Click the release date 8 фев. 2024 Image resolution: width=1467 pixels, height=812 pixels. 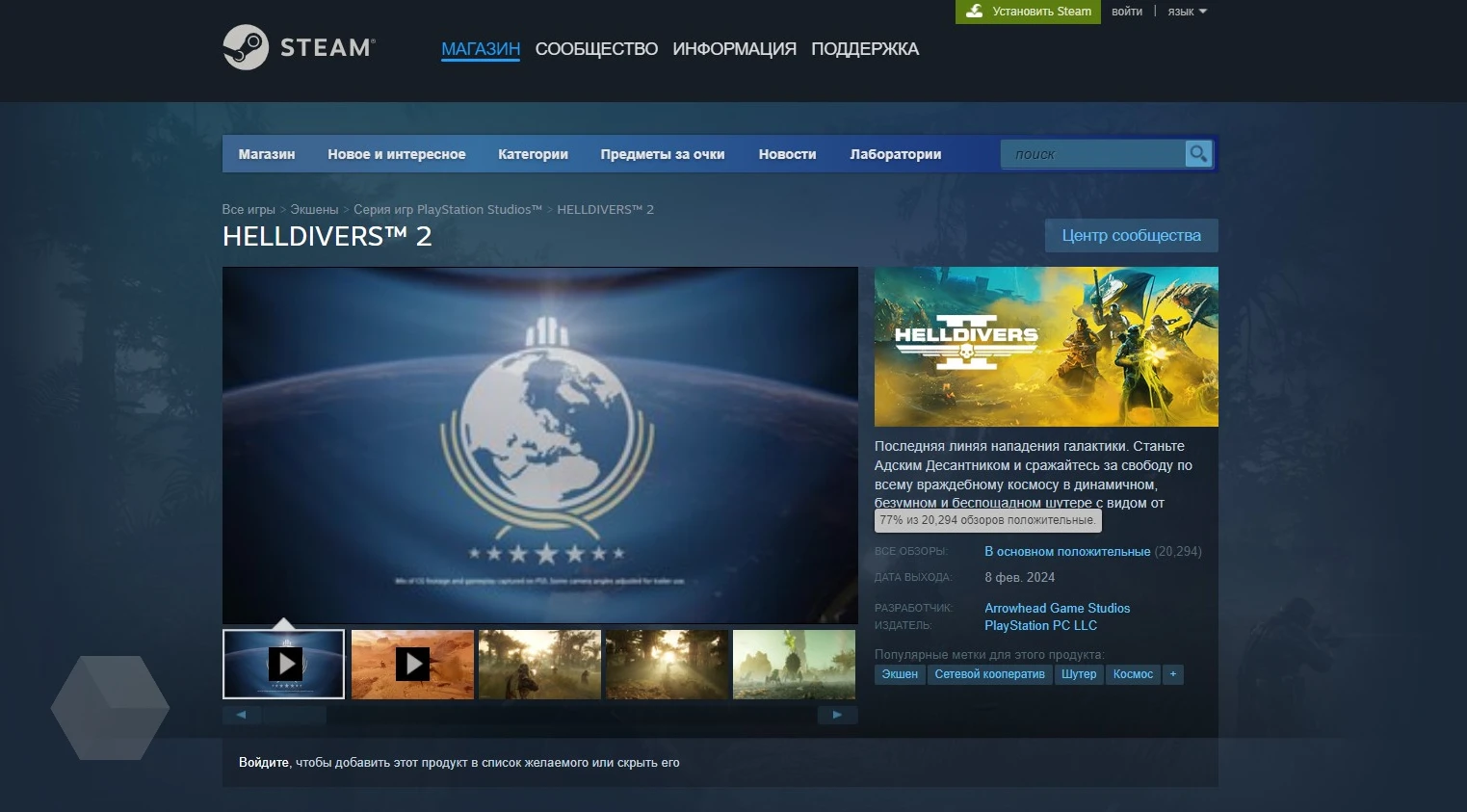(x=1019, y=577)
